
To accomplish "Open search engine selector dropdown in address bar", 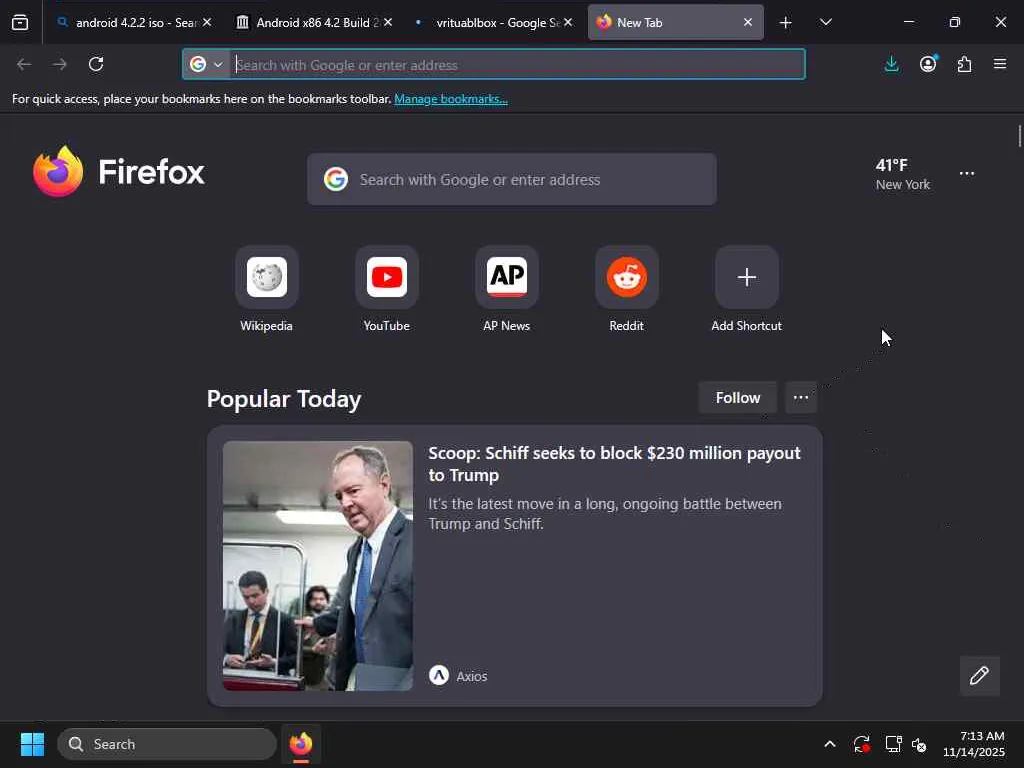I will click(x=206, y=64).
